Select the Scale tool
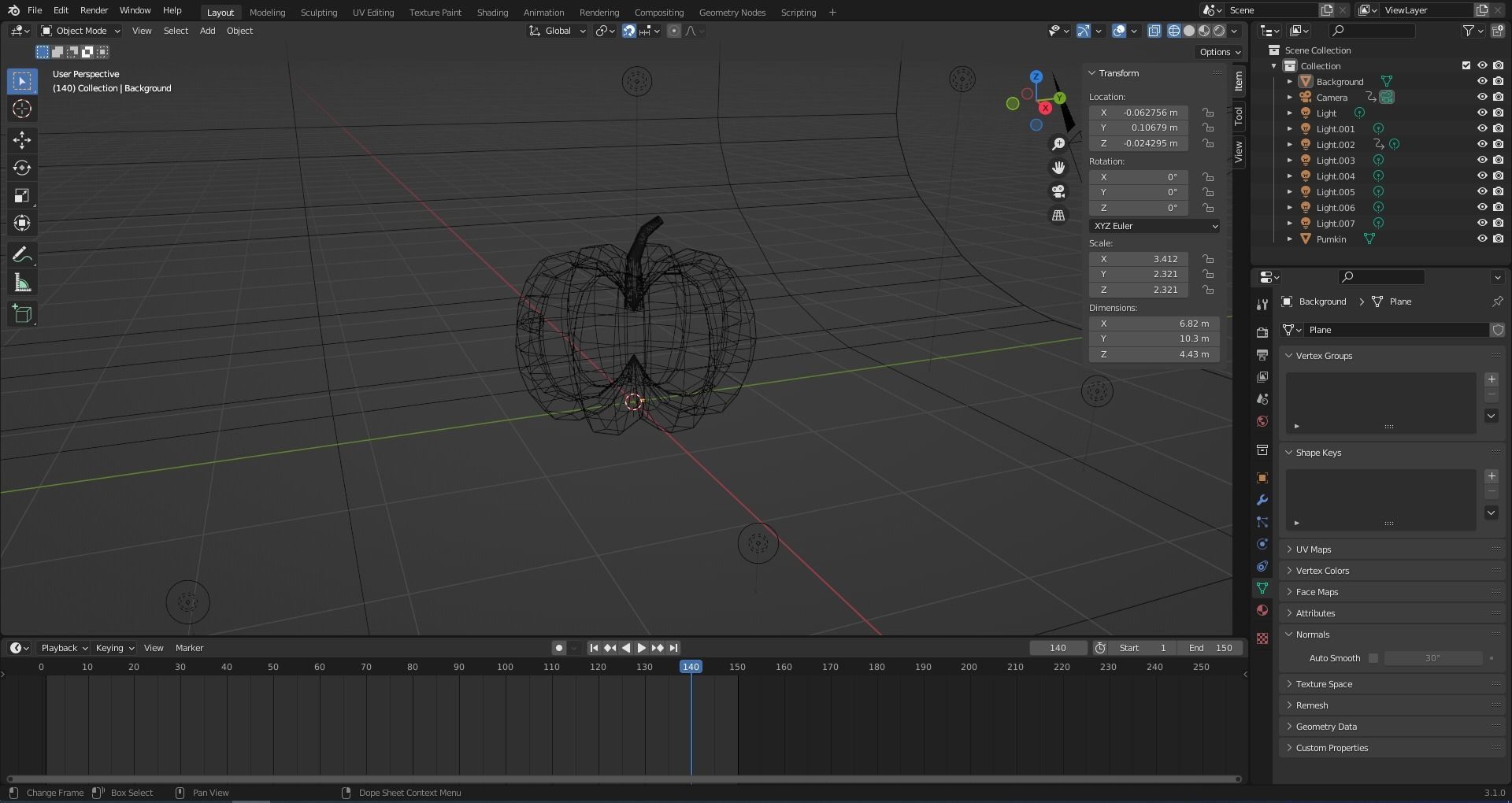Viewport: 1512px width, 803px height. [22, 195]
